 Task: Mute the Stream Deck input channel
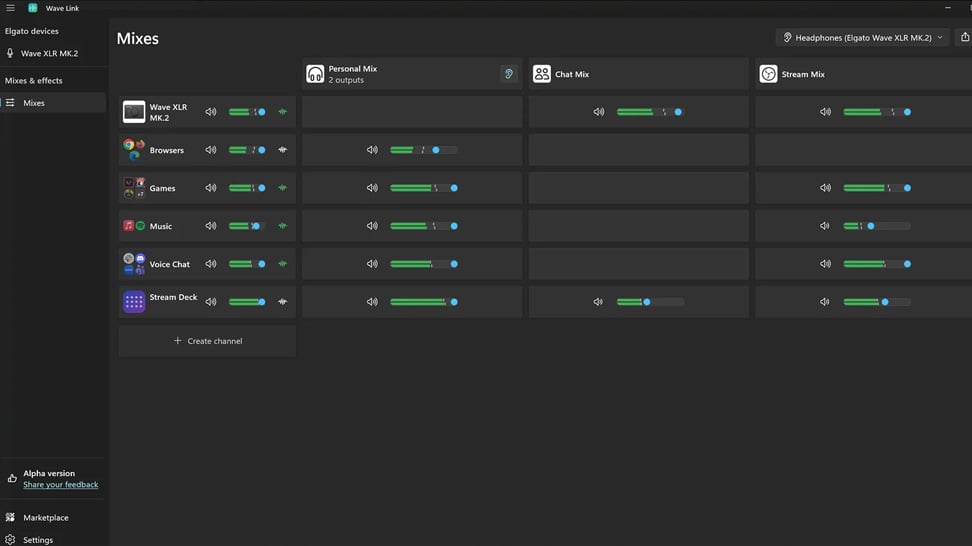tap(211, 302)
